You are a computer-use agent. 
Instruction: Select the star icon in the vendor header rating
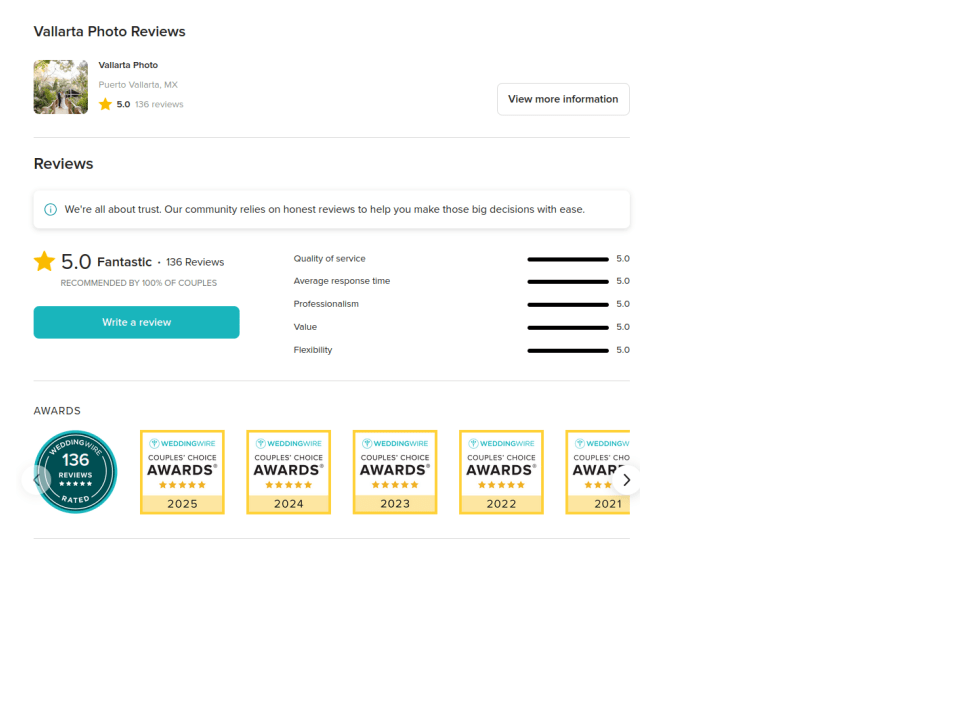[x=106, y=103]
